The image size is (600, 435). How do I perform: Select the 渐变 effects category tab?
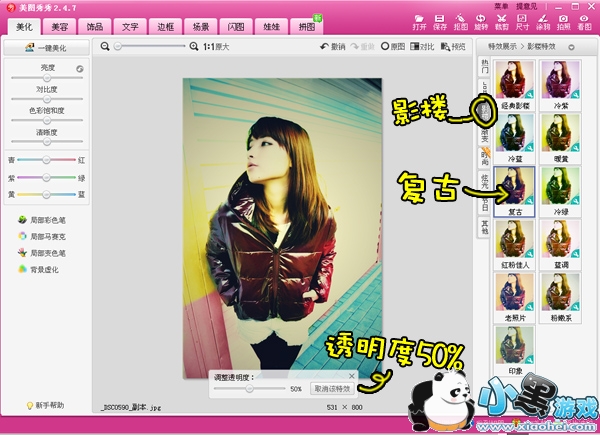(484, 135)
